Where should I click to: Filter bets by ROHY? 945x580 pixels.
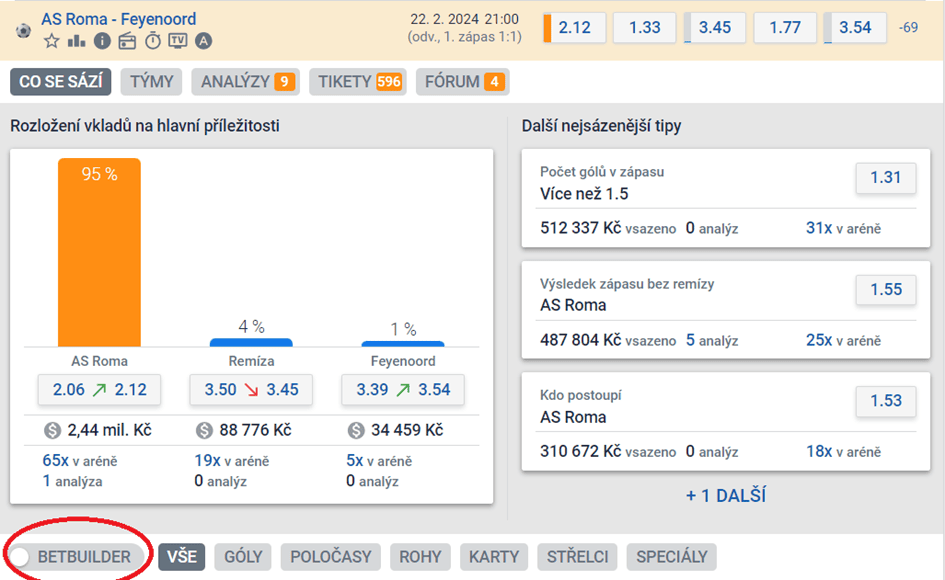point(420,556)
